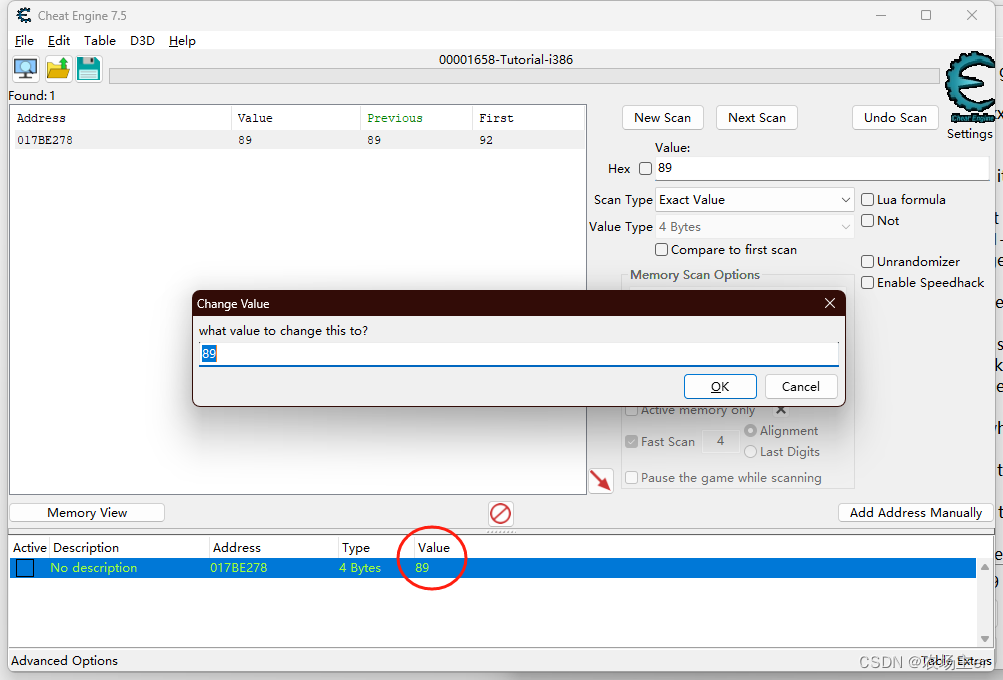Enable the Not checkbox
This screenshot has height=680, width=1003.
click(x=867, y=221)
